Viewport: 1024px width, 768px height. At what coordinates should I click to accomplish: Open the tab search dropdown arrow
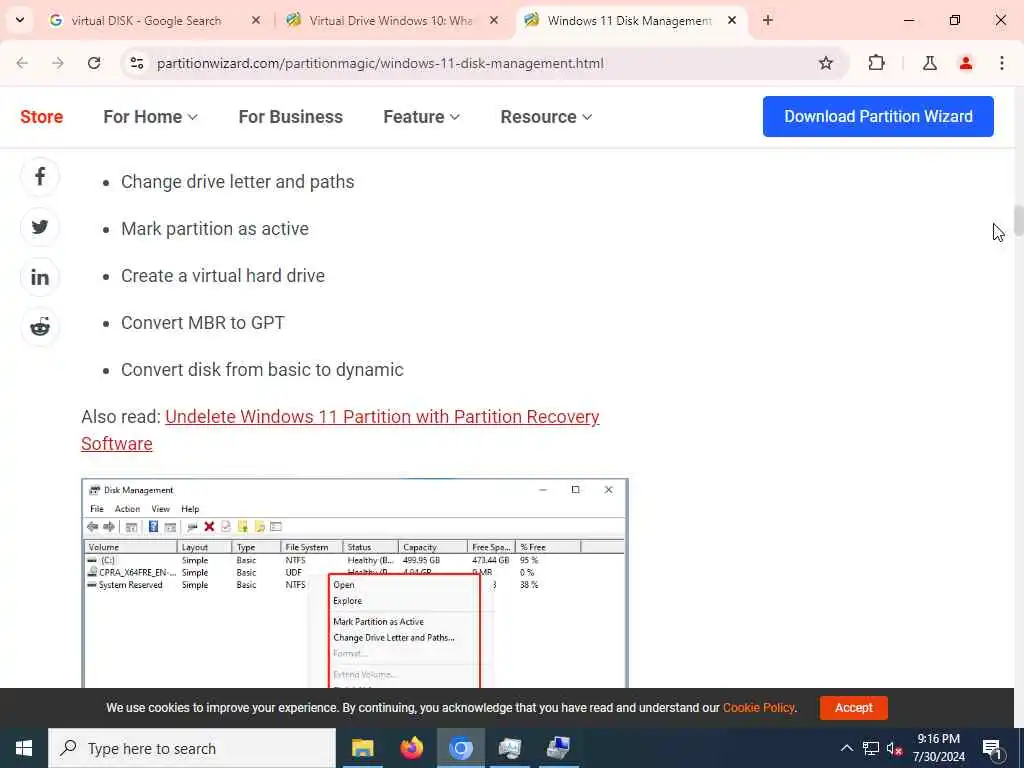click(20, 20)
